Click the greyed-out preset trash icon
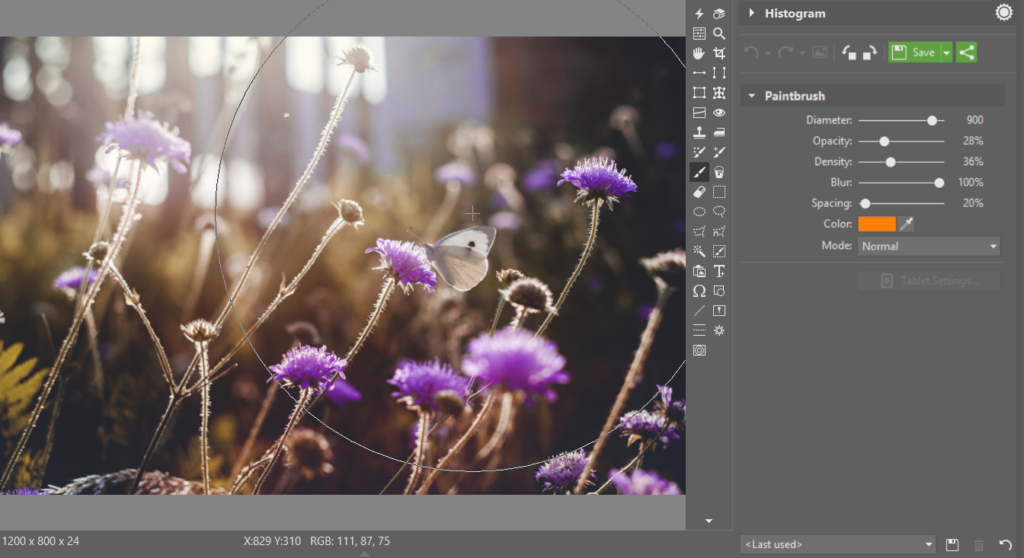 pyautogui.click(x=979, y=544)
